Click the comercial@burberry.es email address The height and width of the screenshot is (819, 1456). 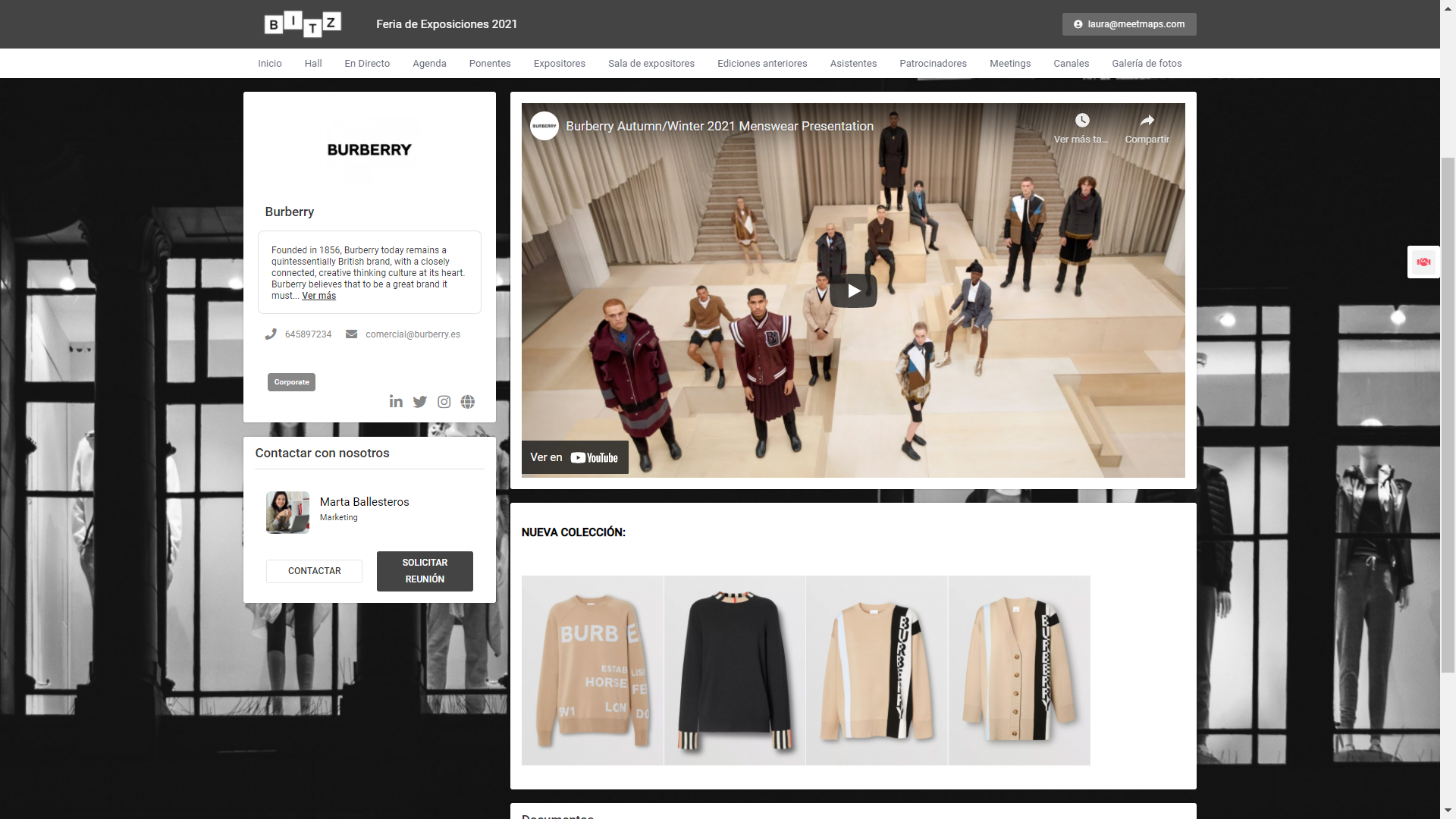point(413,334)
